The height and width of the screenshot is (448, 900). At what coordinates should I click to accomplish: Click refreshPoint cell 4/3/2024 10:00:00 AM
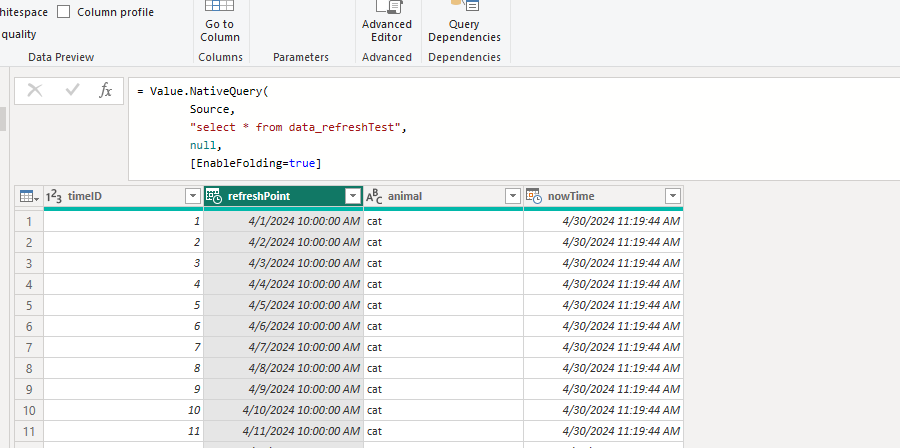pyautogui.click(x=284, y=263)
